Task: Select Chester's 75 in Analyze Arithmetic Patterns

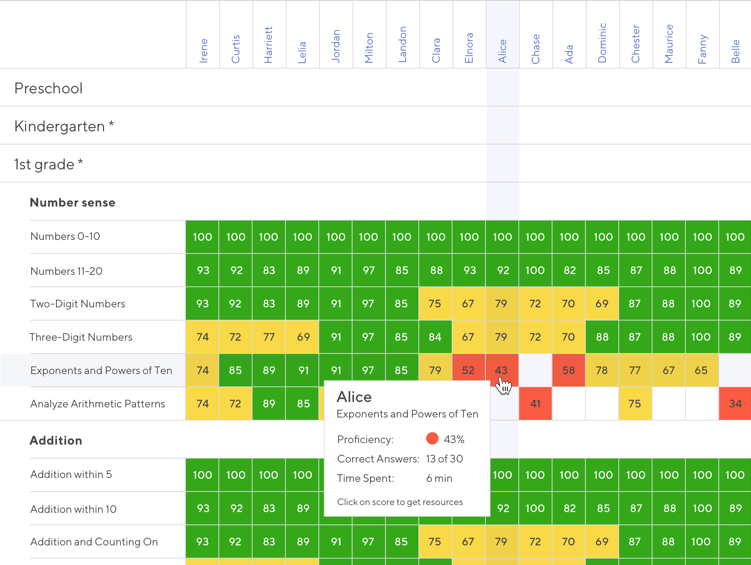Action: point(635,404)
